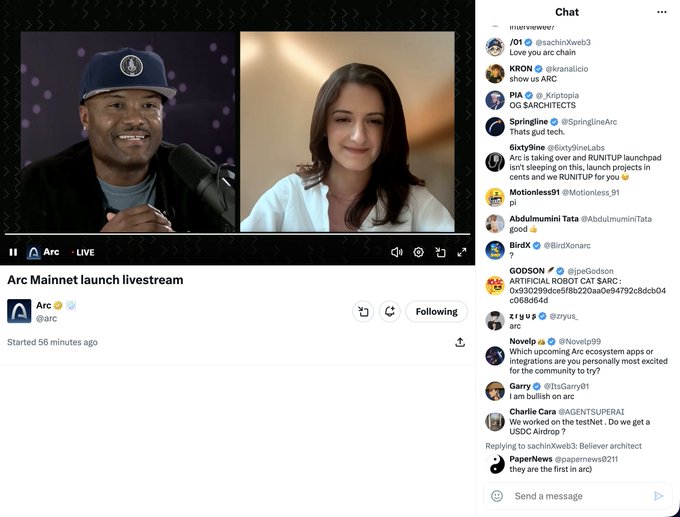Click KRON's verified badge

(539, 69)
